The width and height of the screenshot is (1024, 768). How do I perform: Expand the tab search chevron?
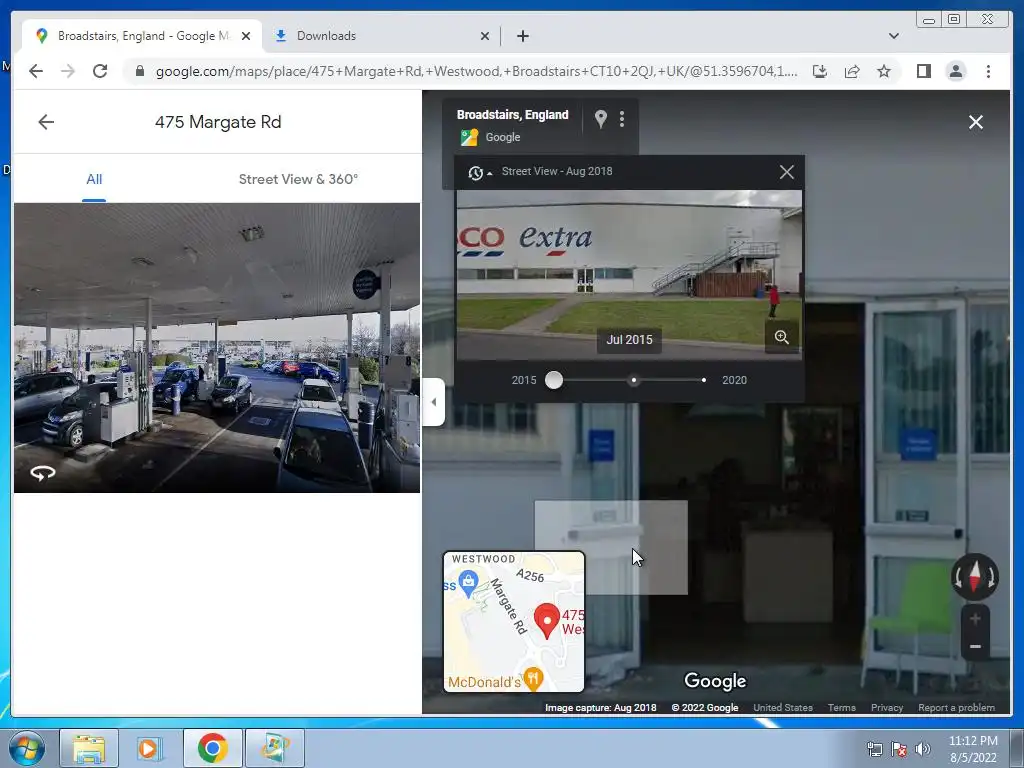pyautogui.click(x=893, y=36)
